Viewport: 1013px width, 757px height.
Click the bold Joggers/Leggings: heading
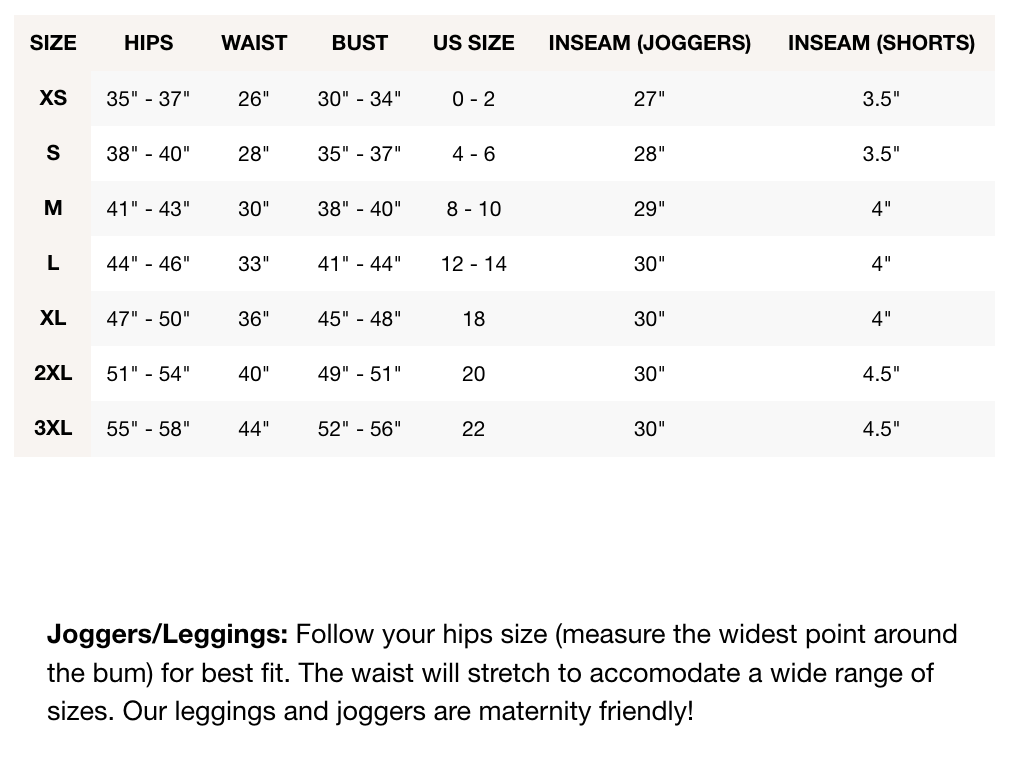(167, 634)
